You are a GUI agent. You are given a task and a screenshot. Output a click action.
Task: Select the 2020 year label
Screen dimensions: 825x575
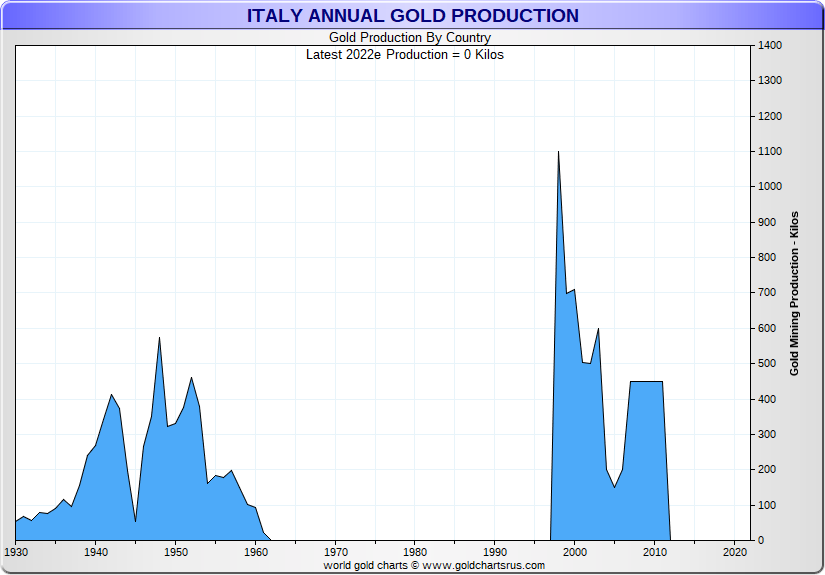tap(735, 552)
